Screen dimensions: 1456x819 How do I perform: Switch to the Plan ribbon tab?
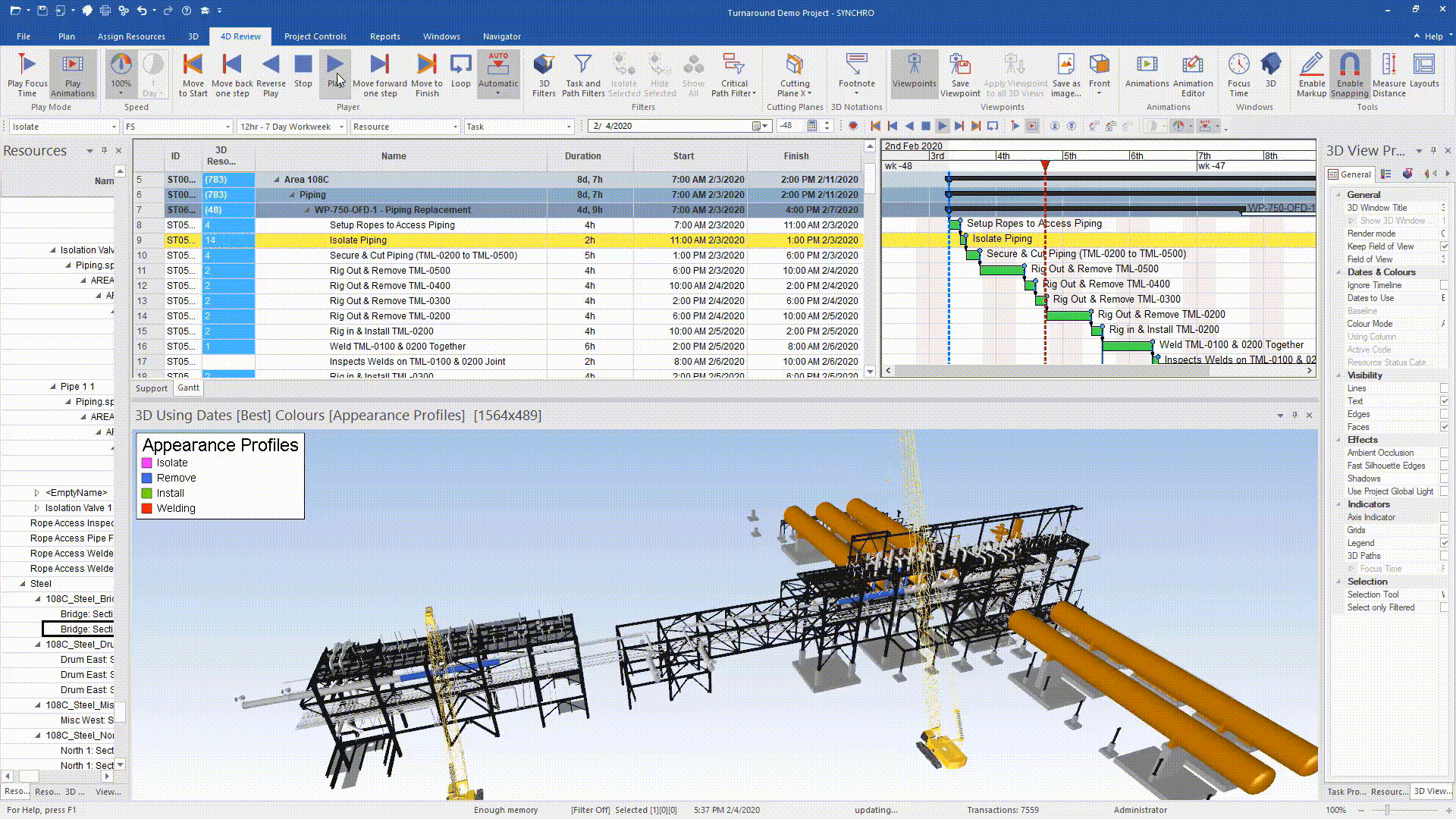point(66,36)
